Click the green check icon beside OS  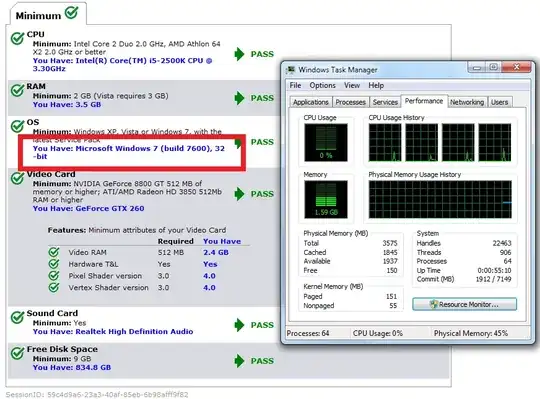tap(17, 126)
